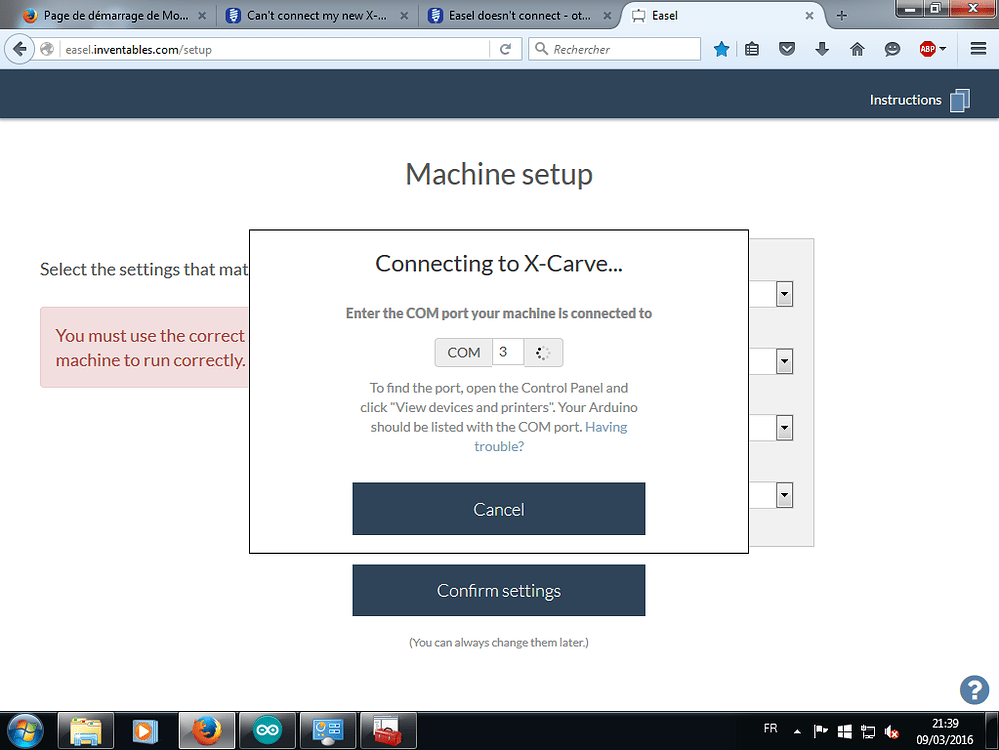Image resolution: width=999 pixels, height=750 pixels.
Task: Open the Firefox hamburger menu
Action: (978, 48)
